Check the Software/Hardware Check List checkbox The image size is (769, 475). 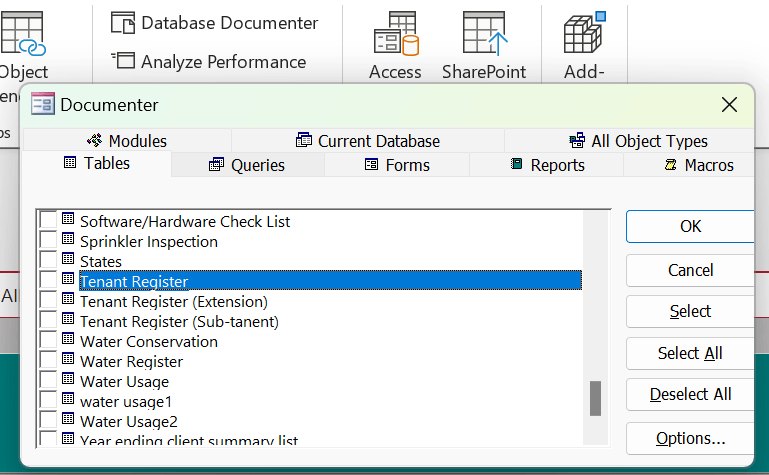(48, 220)
